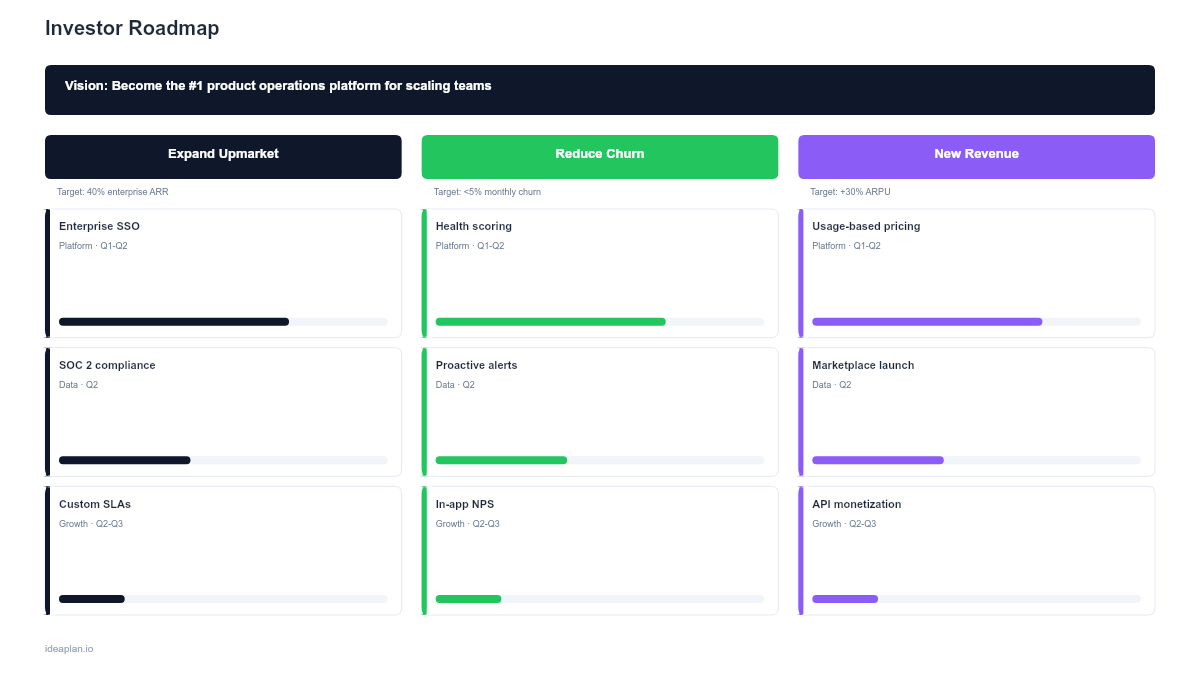Select the Reduce Churn column header
Viewport: 1200px width, 675px height.
[x=600, y=156]
